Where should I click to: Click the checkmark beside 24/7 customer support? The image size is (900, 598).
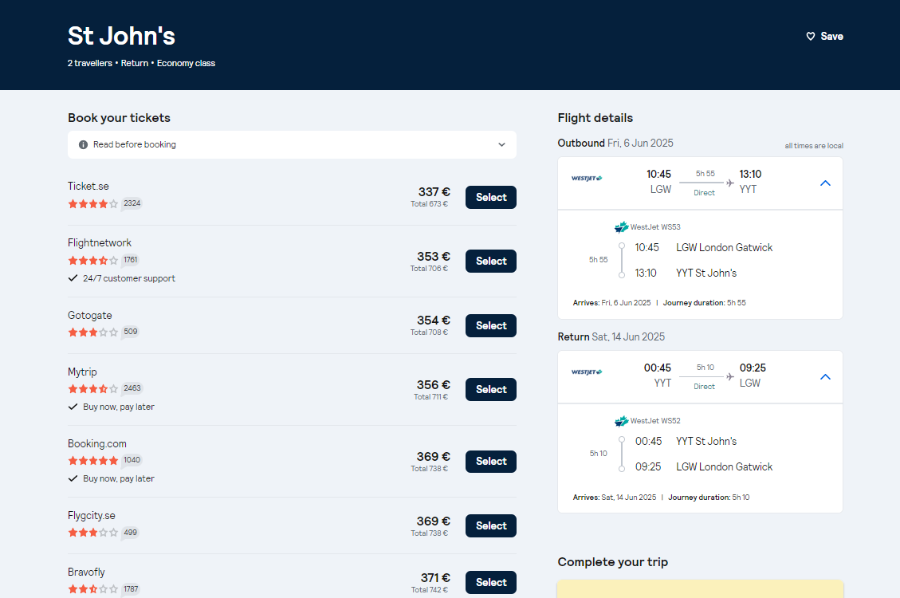coord(73,278)
